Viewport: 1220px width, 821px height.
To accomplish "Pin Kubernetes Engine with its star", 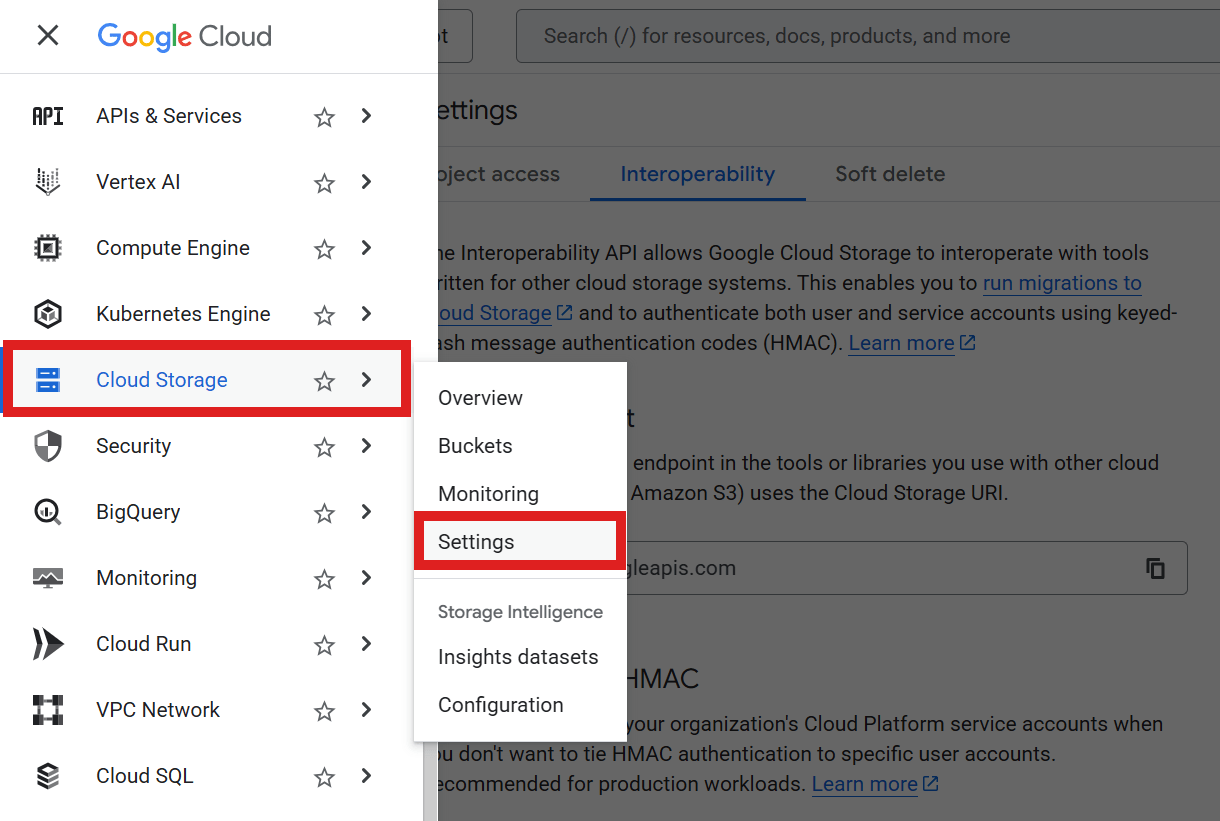I will [324, 315].
